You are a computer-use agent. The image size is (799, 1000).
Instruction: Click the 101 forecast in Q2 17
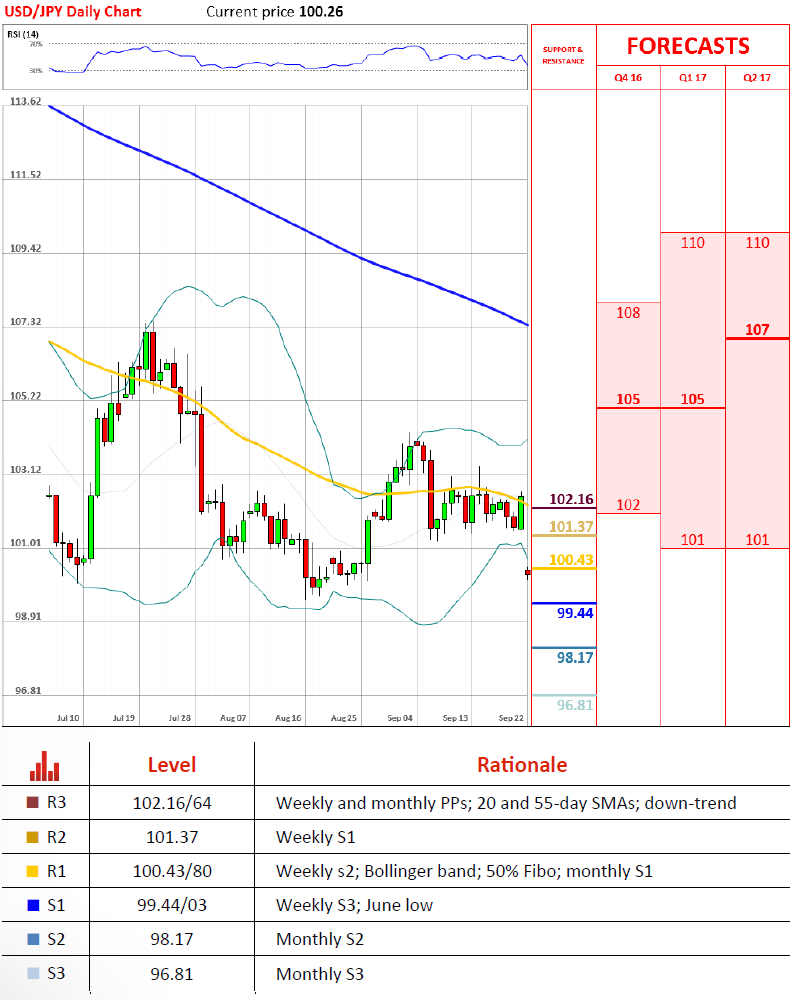(758, 540)
